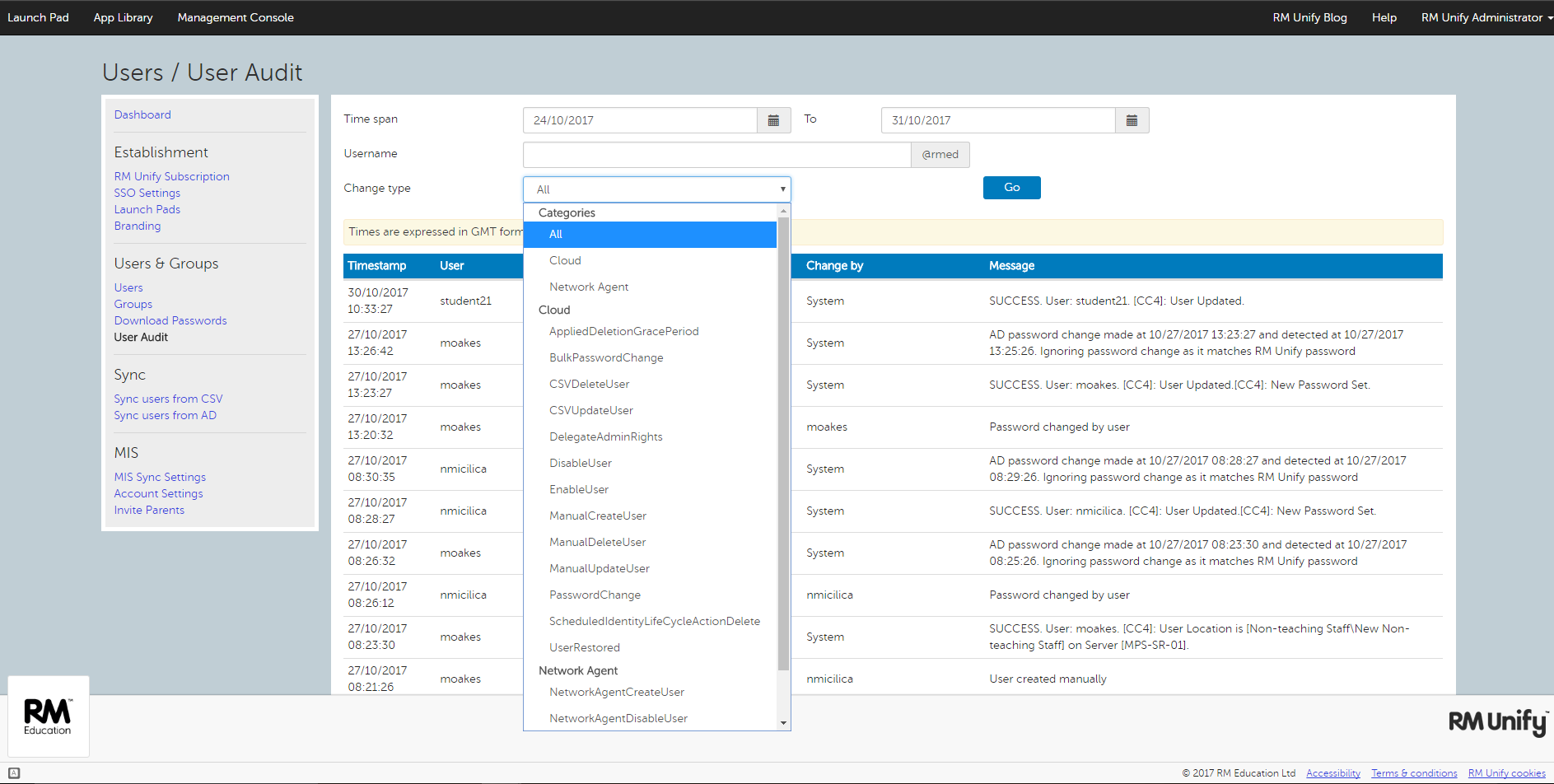This screenshot has width=1554, height=784.
Task: Open the Launch Pads sidebar link
Action: tap(147, 209)
